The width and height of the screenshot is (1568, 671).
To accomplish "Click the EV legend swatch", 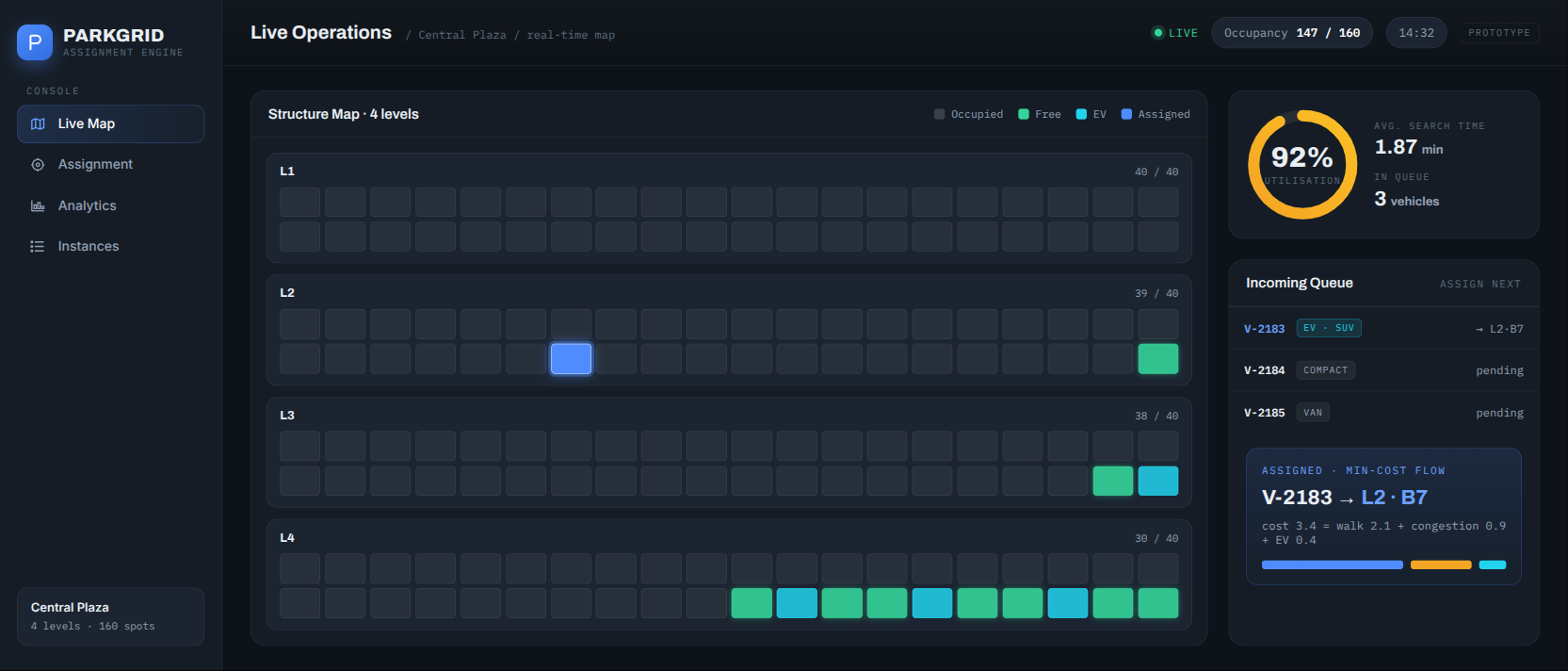I will point(1081,114).
